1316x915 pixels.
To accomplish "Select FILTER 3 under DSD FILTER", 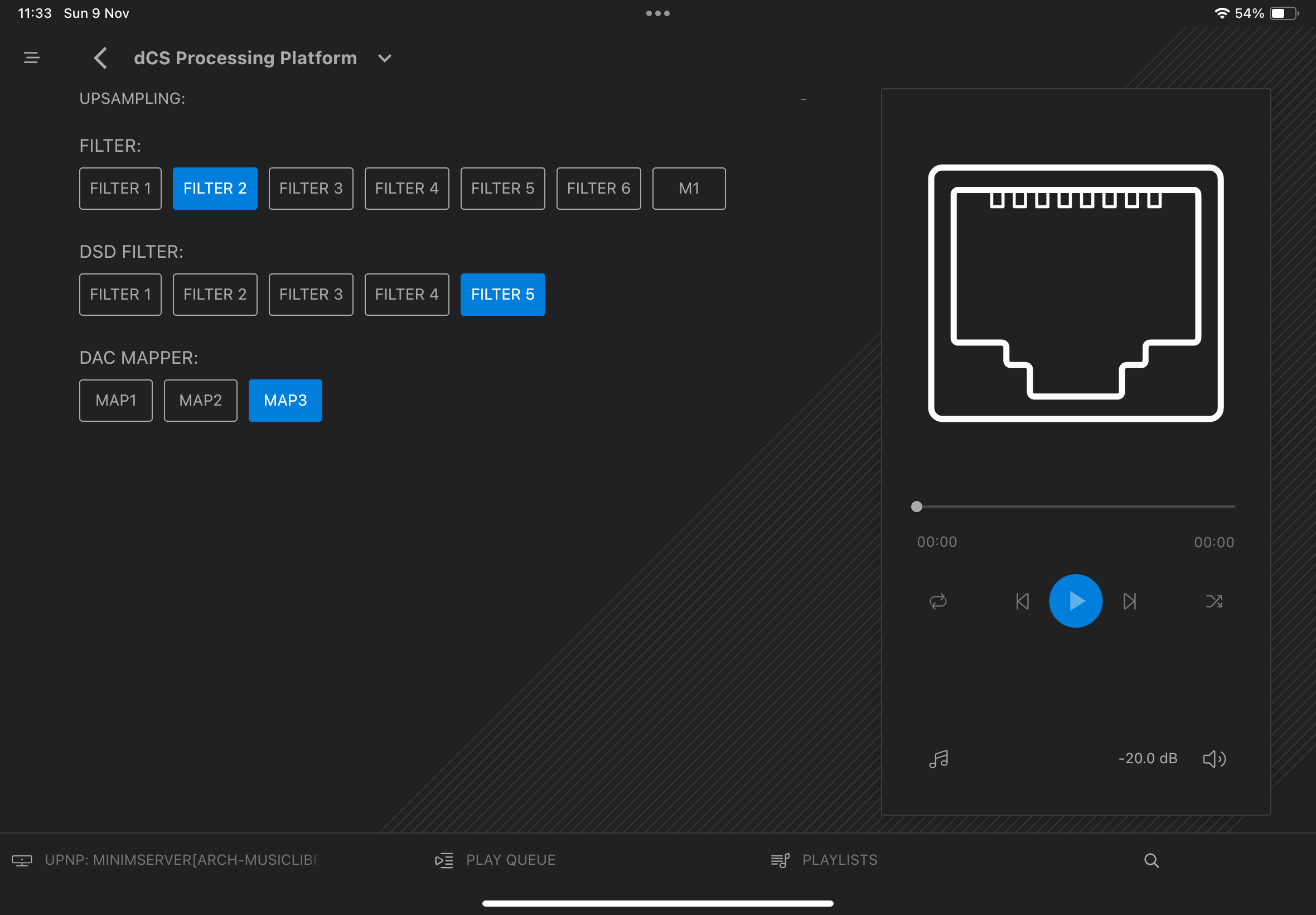I will [x=311, y=295].
